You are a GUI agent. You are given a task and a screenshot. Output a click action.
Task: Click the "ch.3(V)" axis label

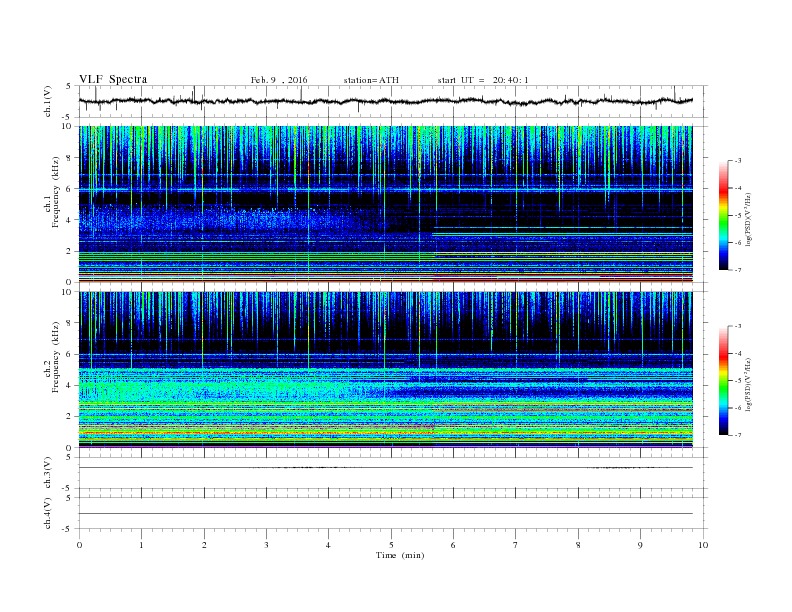point(48,473)
